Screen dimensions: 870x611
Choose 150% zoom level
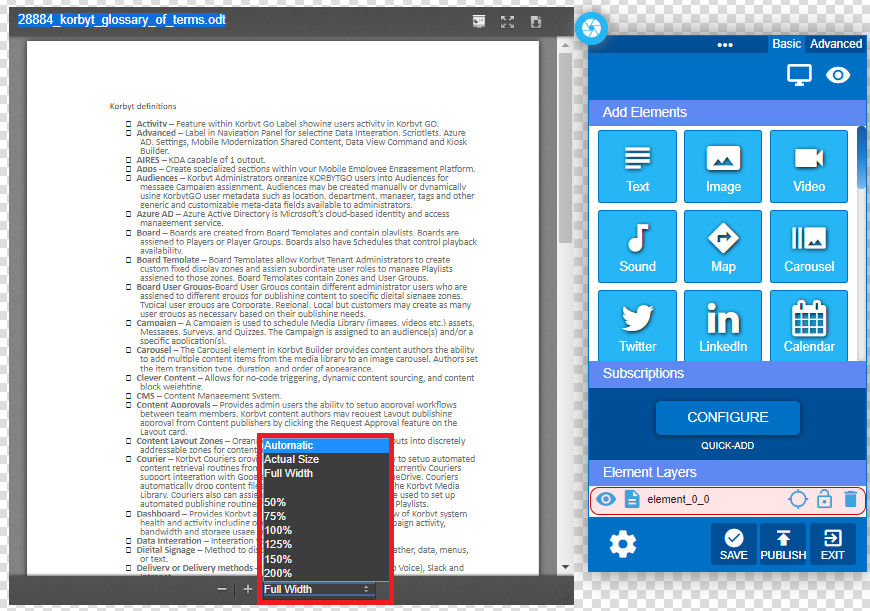click(x=326, y=559)
